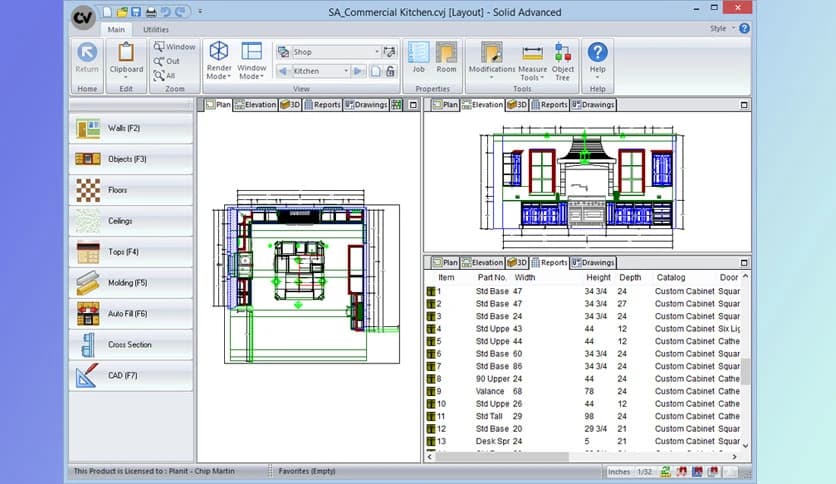Click the Width column header
This screenshot has width=836, height=484.
(x=525, y=277)
